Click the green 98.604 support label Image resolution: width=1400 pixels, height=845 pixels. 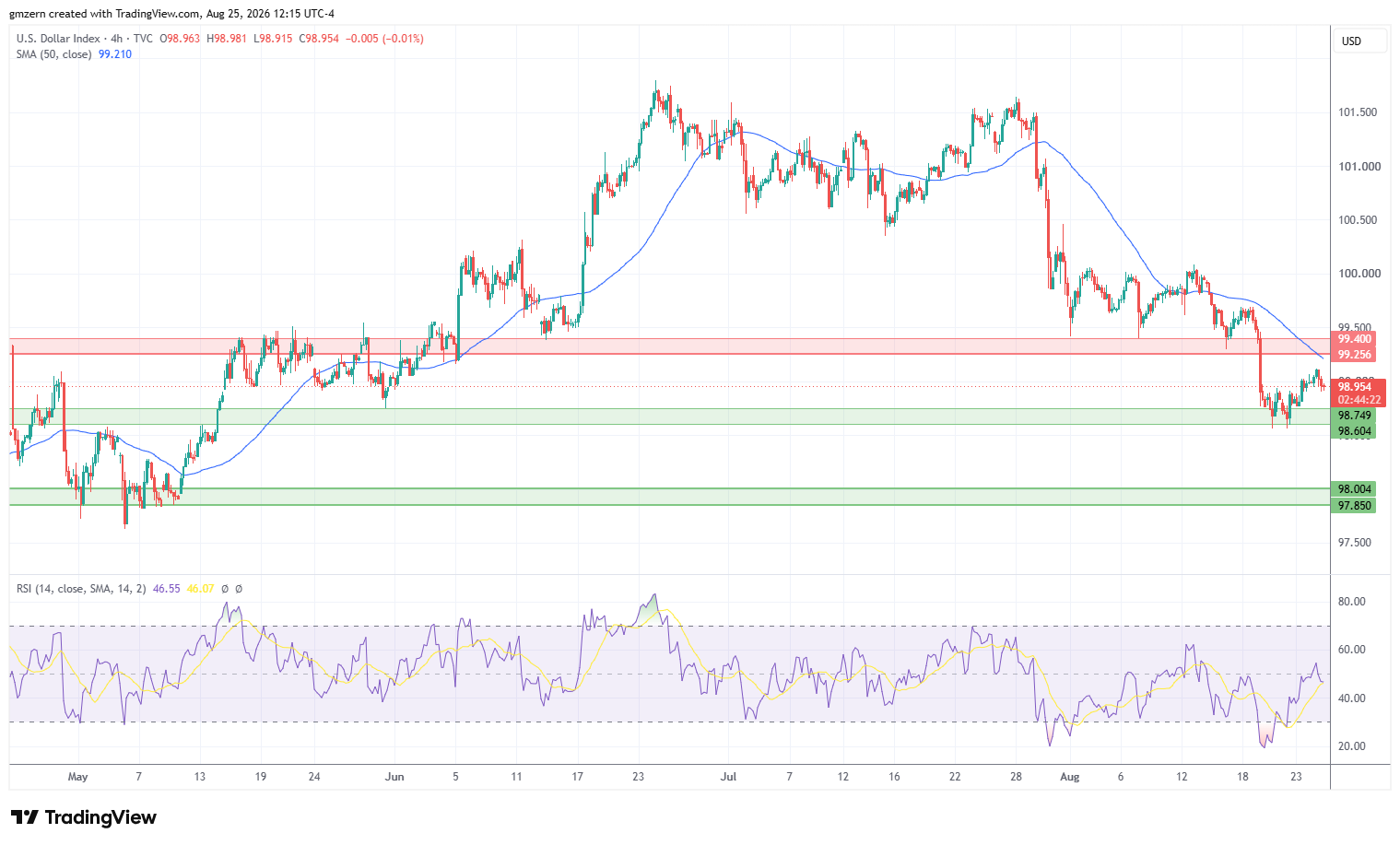tap(1355, 431)
